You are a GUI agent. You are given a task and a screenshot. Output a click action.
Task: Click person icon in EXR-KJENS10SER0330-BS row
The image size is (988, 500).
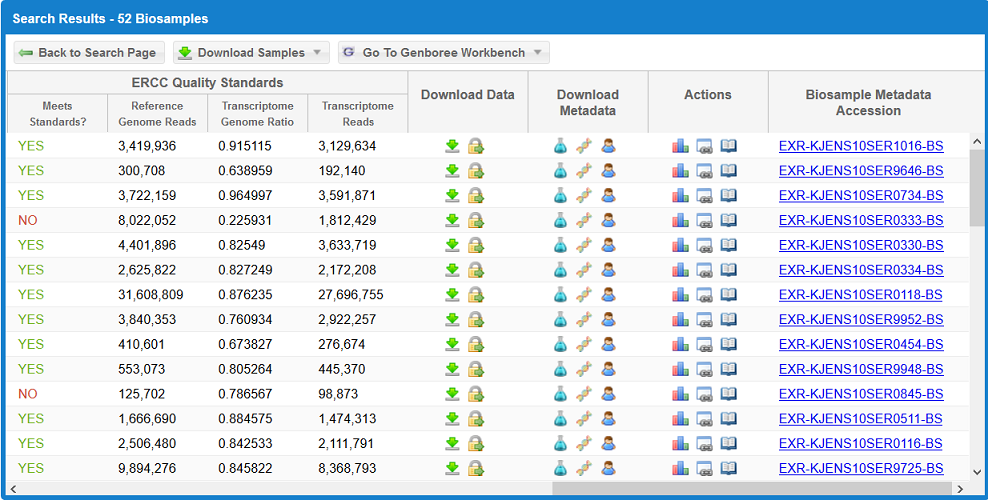click(608, 245)
